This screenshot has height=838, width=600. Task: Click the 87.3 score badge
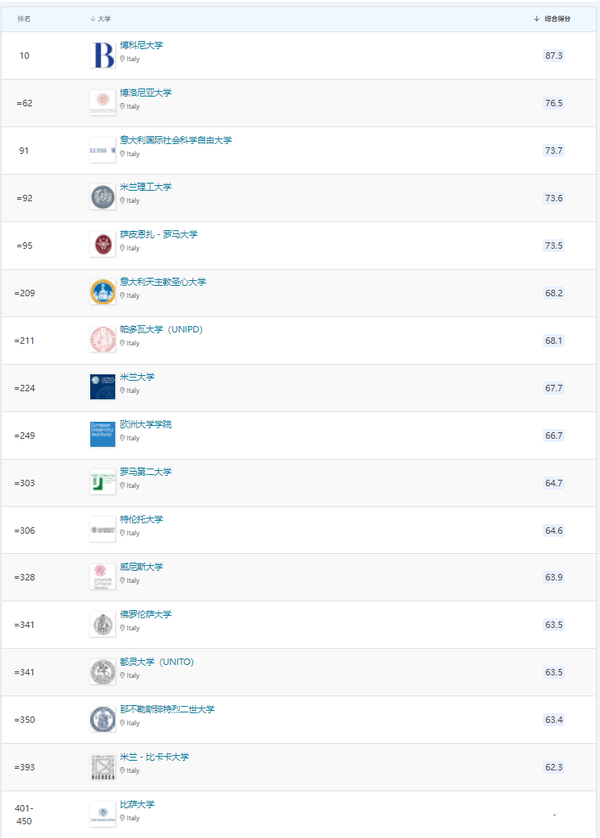(x=553, y=56)
